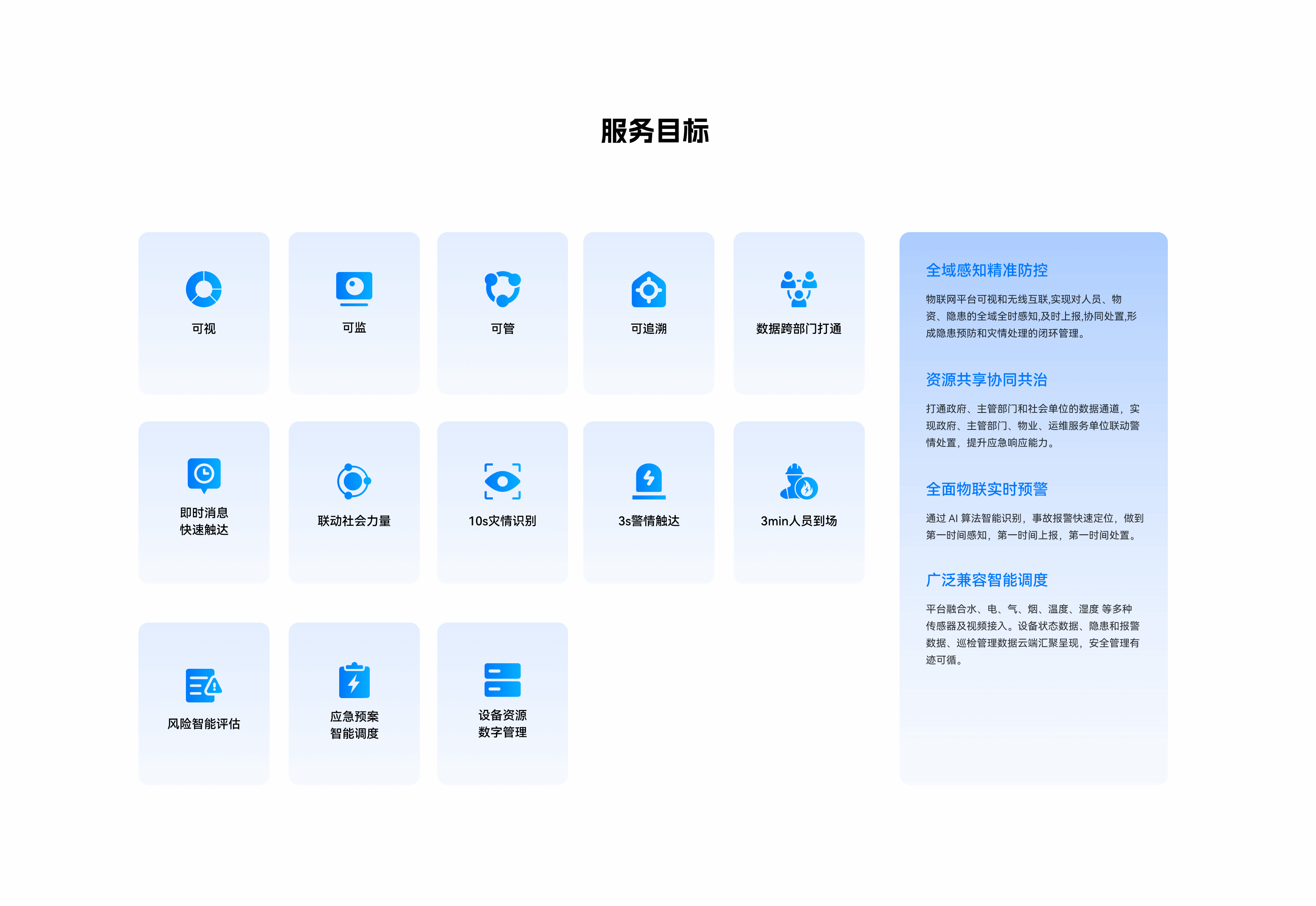Viewport: 1316px width, 906px height.
Task: Click paragraph starting 打通政府、主管部门和社会单位
Action: coord(1033,426)
